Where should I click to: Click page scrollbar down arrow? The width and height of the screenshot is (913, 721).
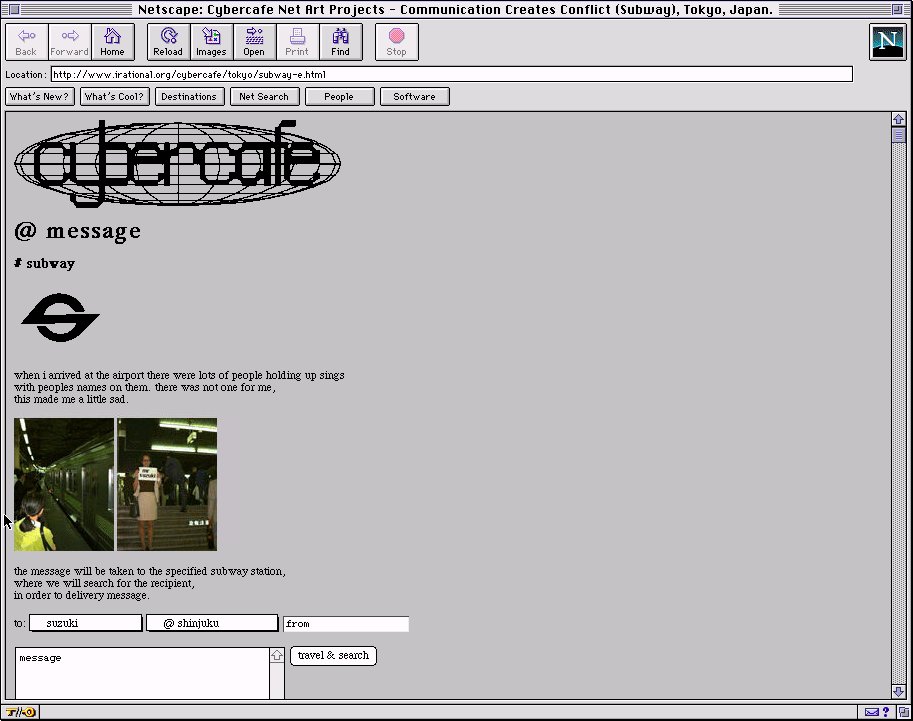tap(898, 691)
